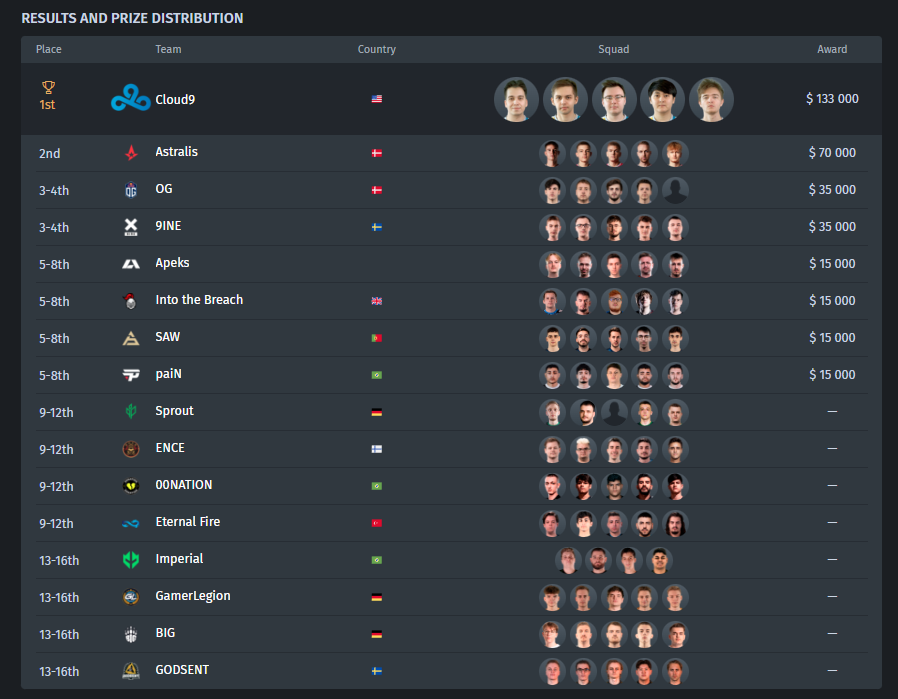This screenshot has width=898, height=699.
Task: Click the Squad column header
Action: (x=614, y=49)
